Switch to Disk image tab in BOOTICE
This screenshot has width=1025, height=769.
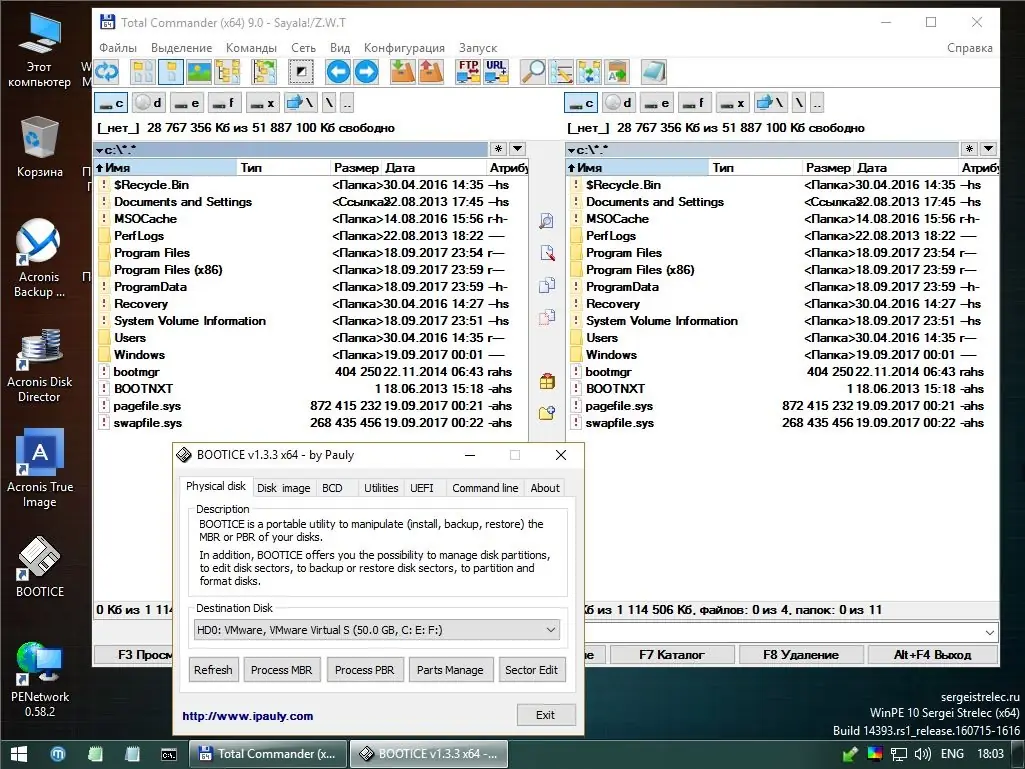pos(284,488)
